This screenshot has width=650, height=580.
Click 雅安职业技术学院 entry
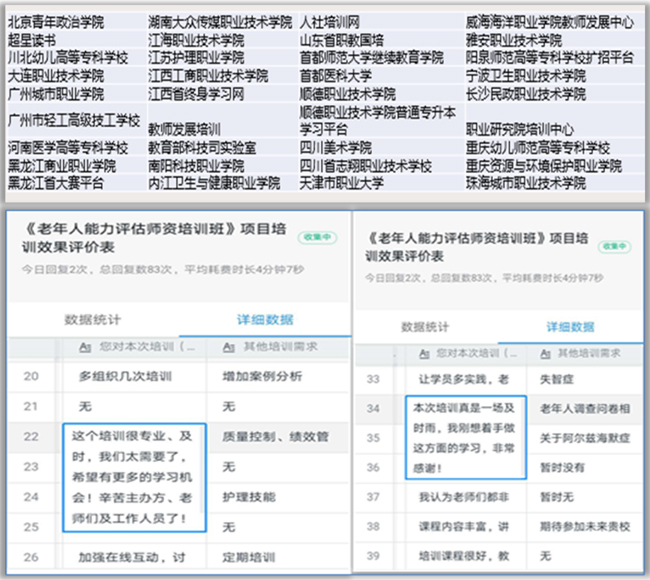[514, 40]
